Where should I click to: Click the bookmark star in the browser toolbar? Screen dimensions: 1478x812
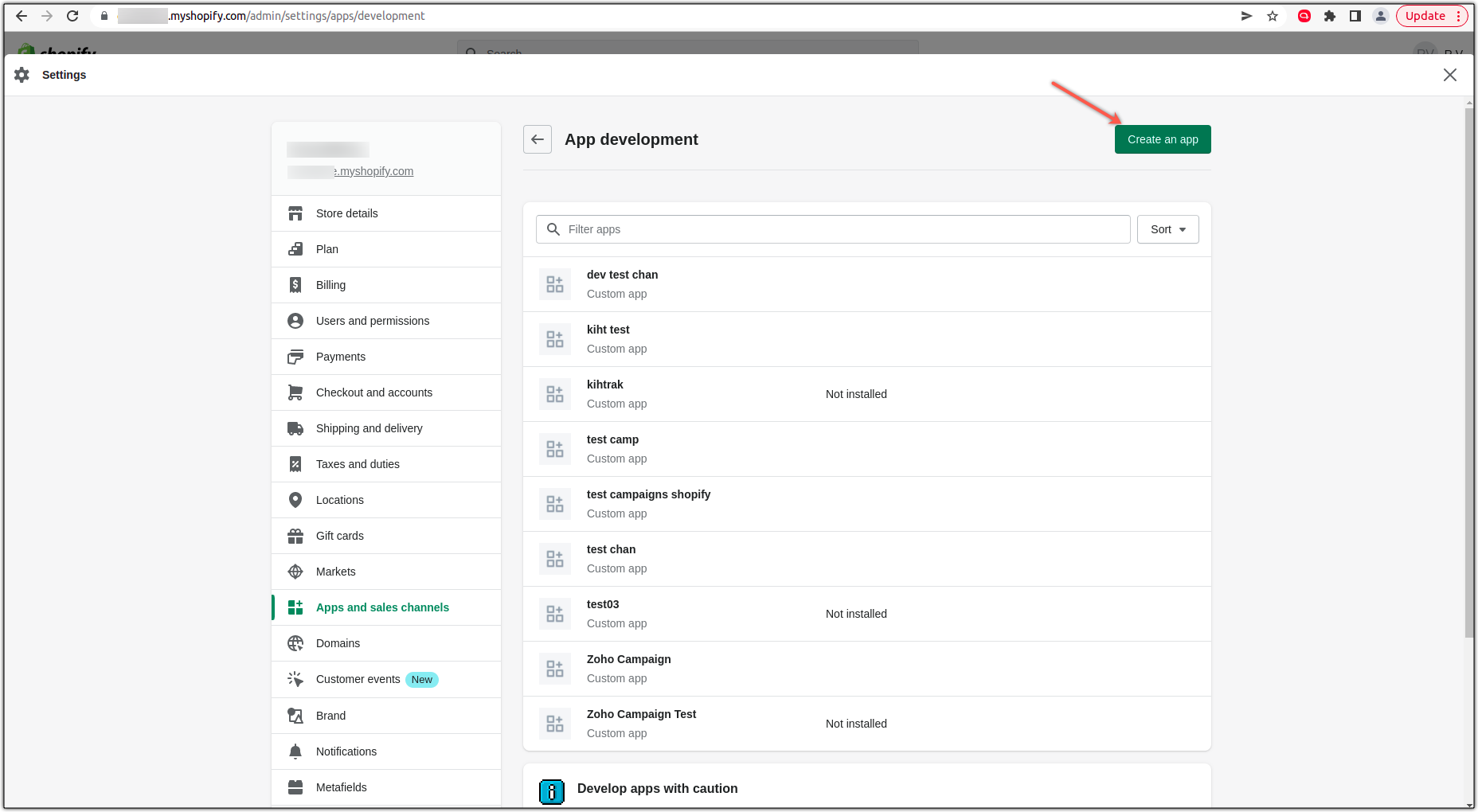tap(1272, 15)
